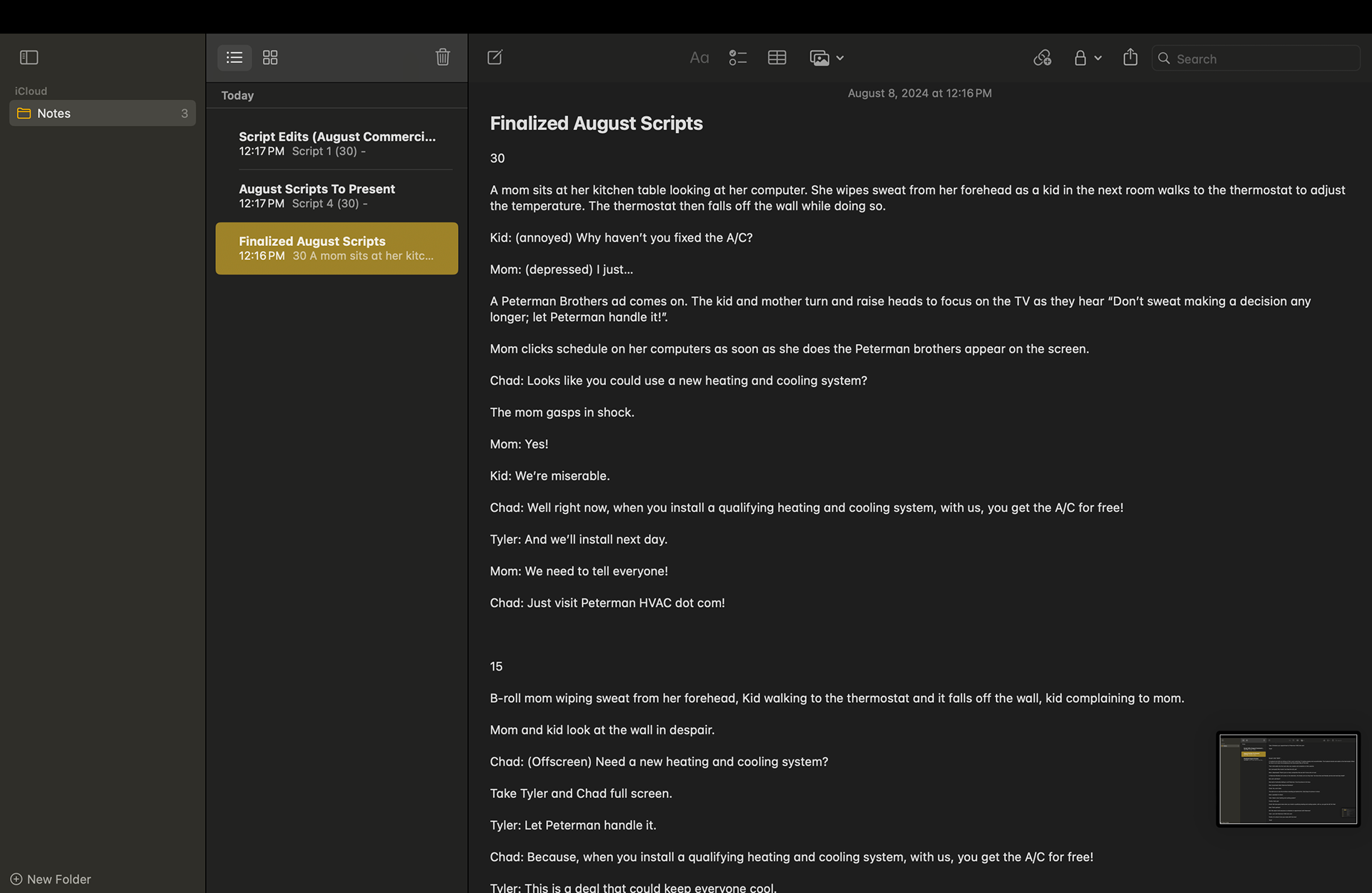
Task: Click 'Tyler: Let Peterman handle it.'
Action: click(572, 825)
